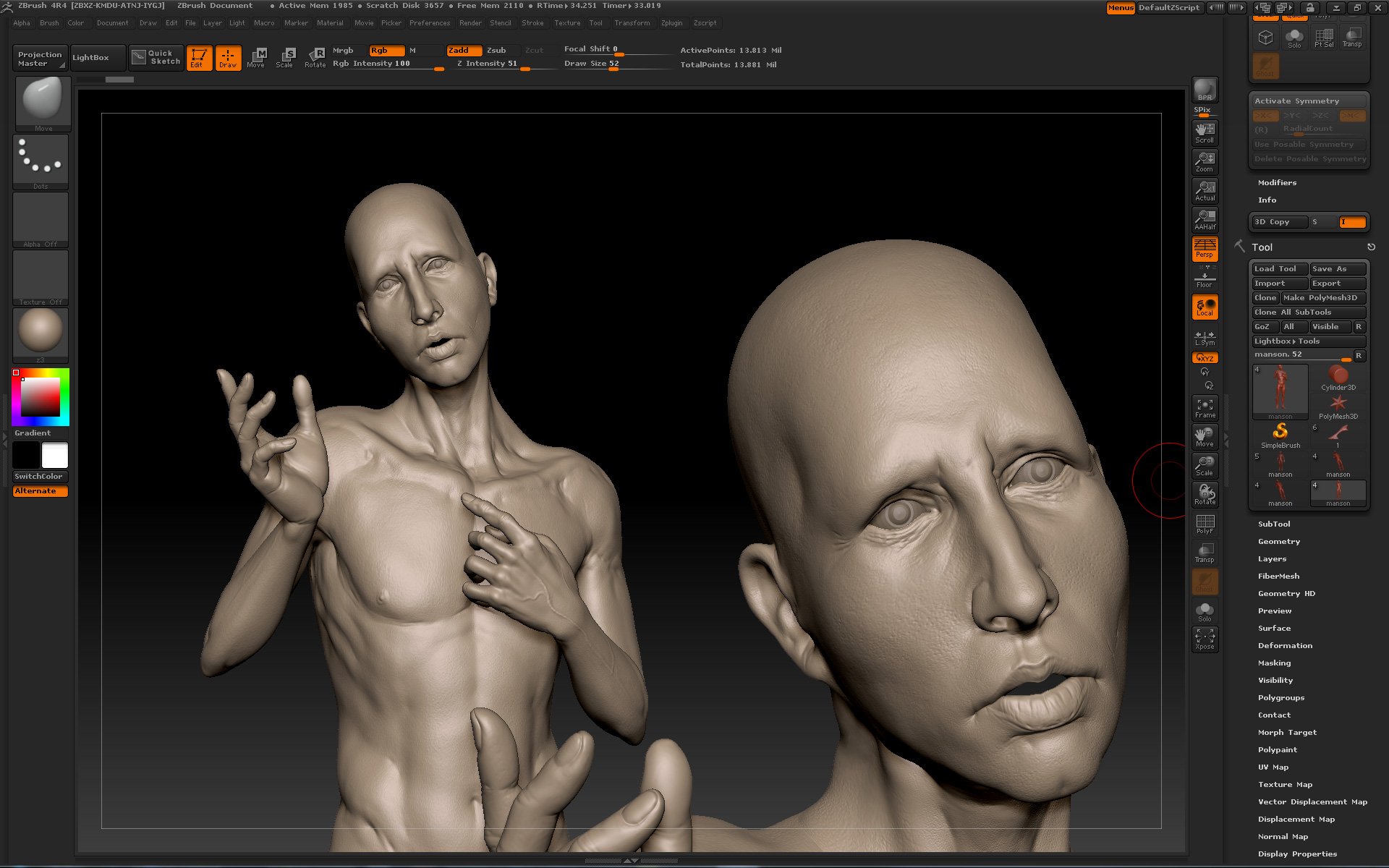Enable Zsub sculpt mode
Image resolution: width=1389 pixels, height=868 pixels.
pos(502,51)
